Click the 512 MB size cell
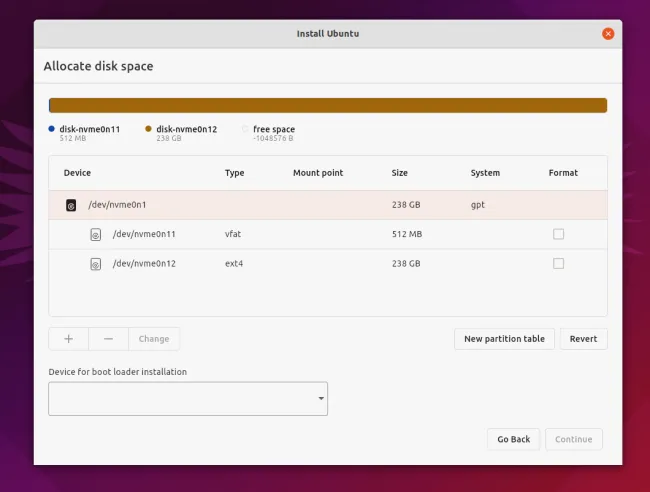 coord(407,234)
